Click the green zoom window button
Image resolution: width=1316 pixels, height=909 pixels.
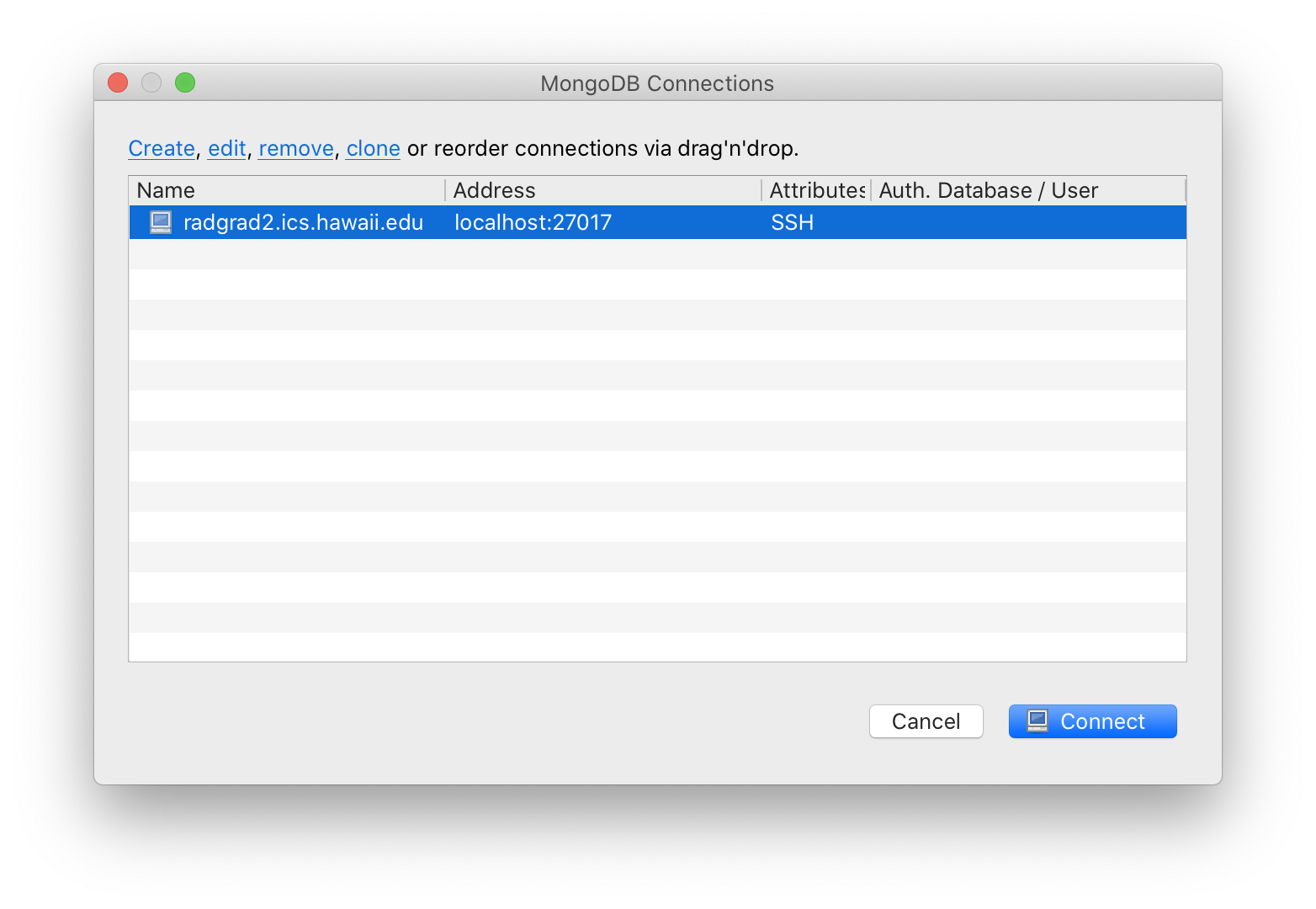coord(185,82)
